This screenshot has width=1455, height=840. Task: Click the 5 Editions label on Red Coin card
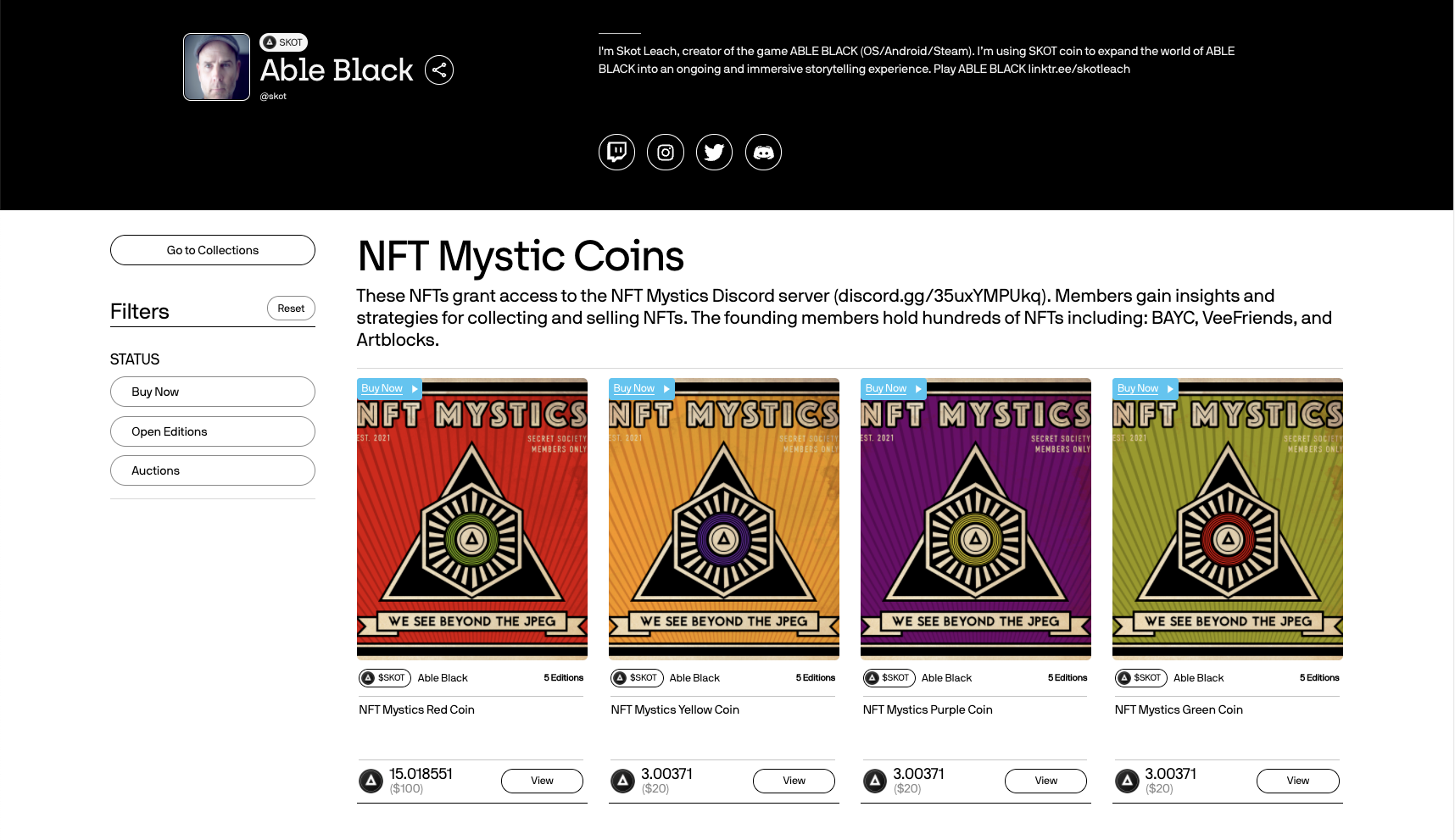pos(564,678)
